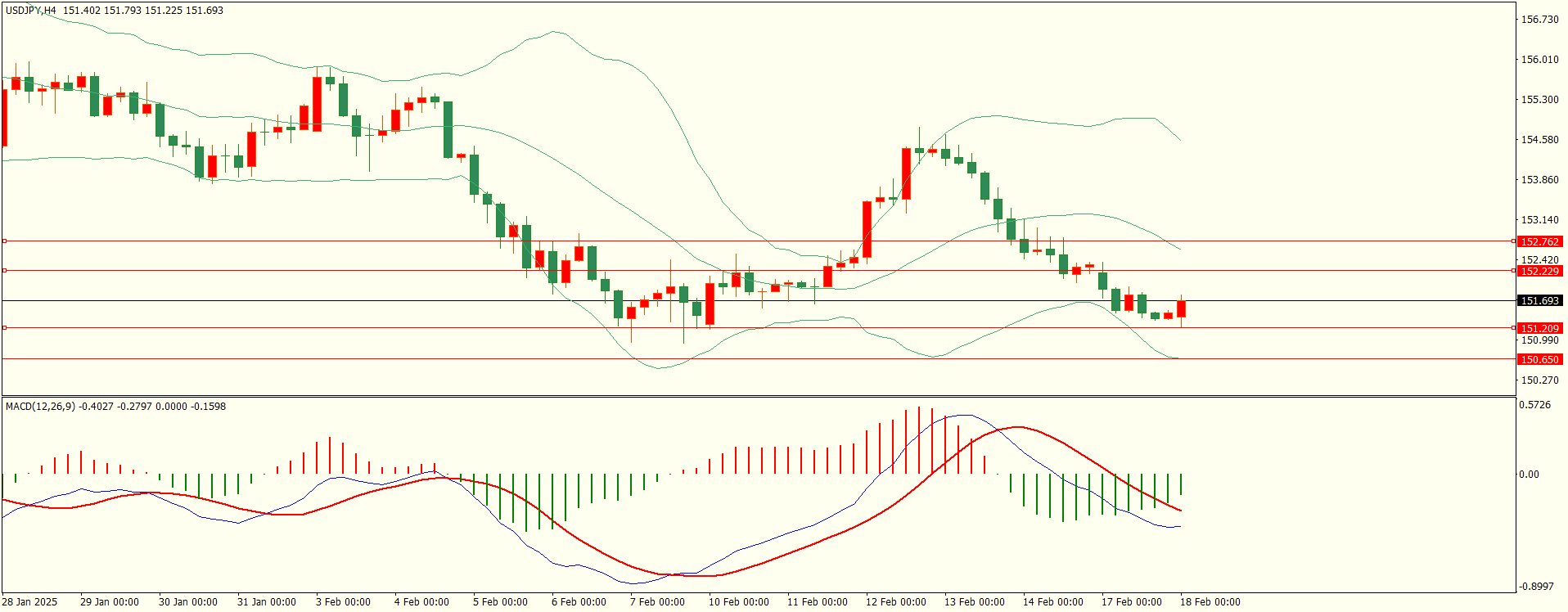Click the 152.420 price axis label
This screenshot has height=612, width=1568.
(1539, 260)
